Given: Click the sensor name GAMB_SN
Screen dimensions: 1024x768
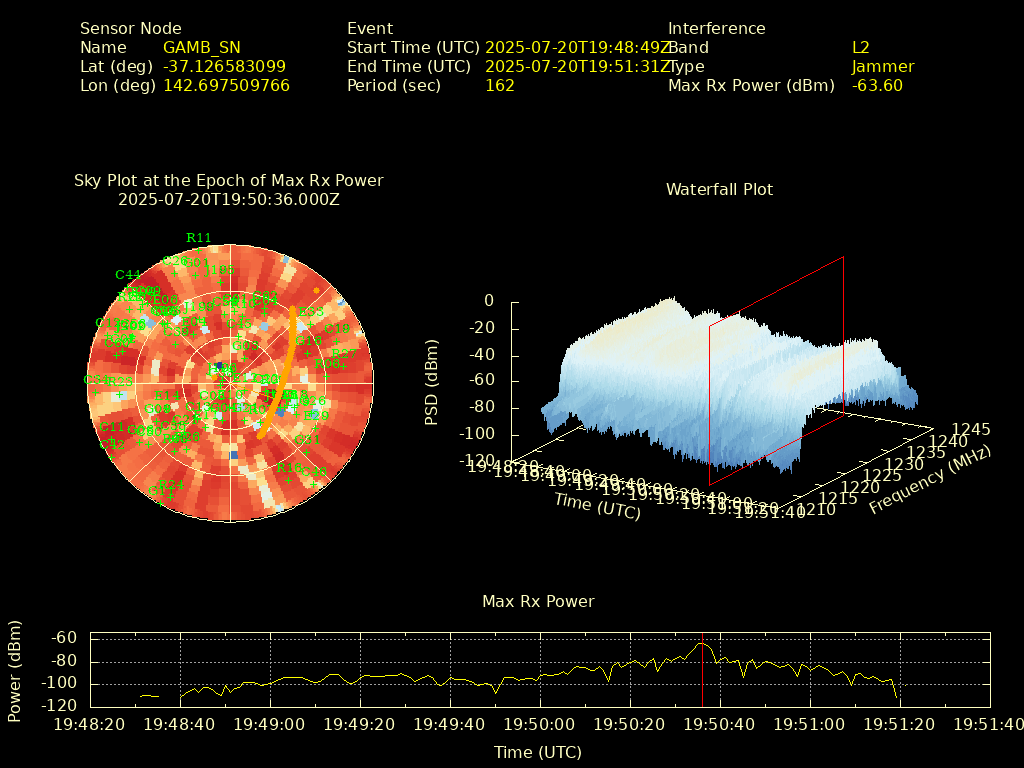Looking at the screenshot, I should 201,47.
